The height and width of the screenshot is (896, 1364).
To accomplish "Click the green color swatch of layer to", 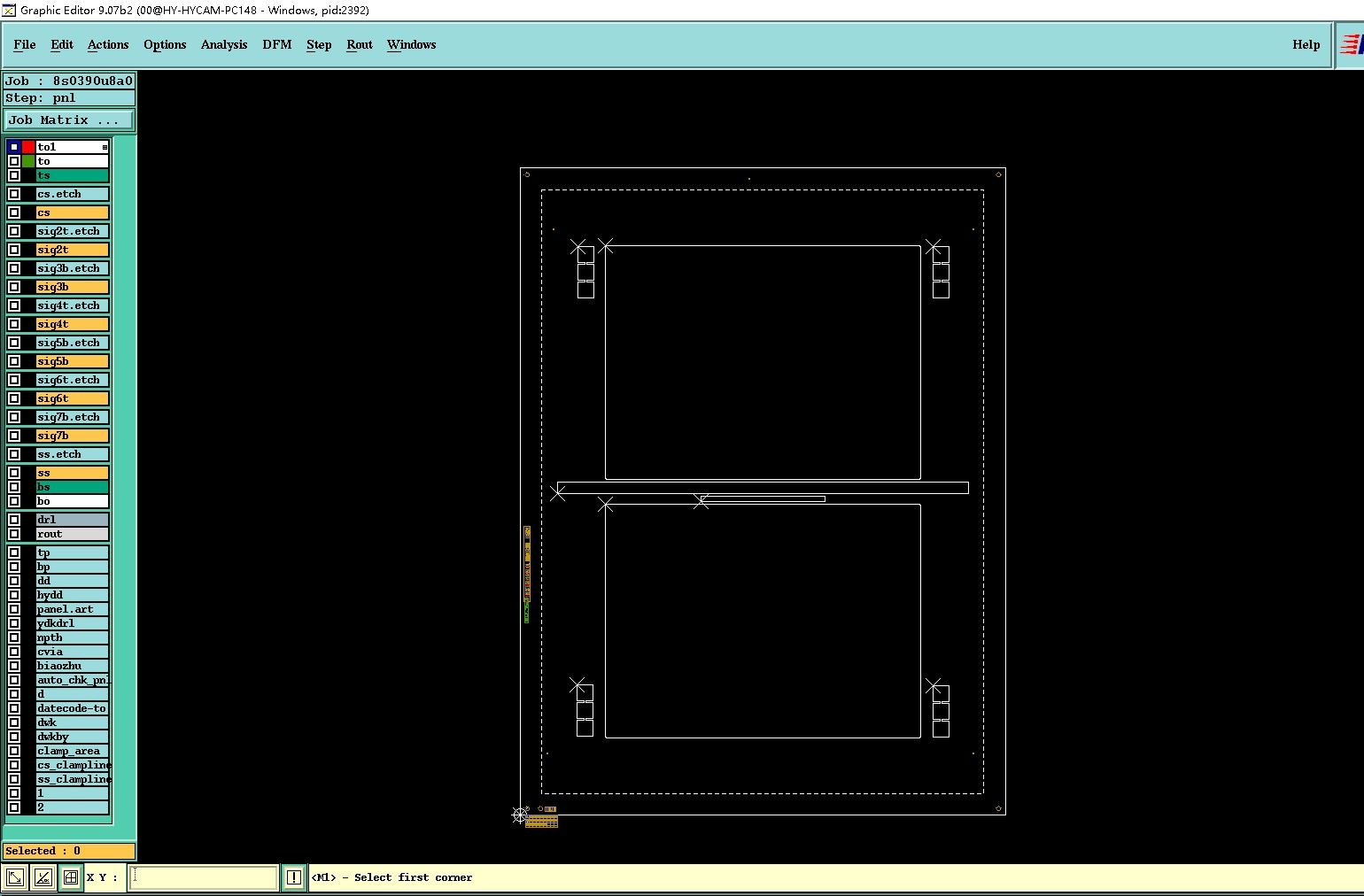I will coord(28,161).
